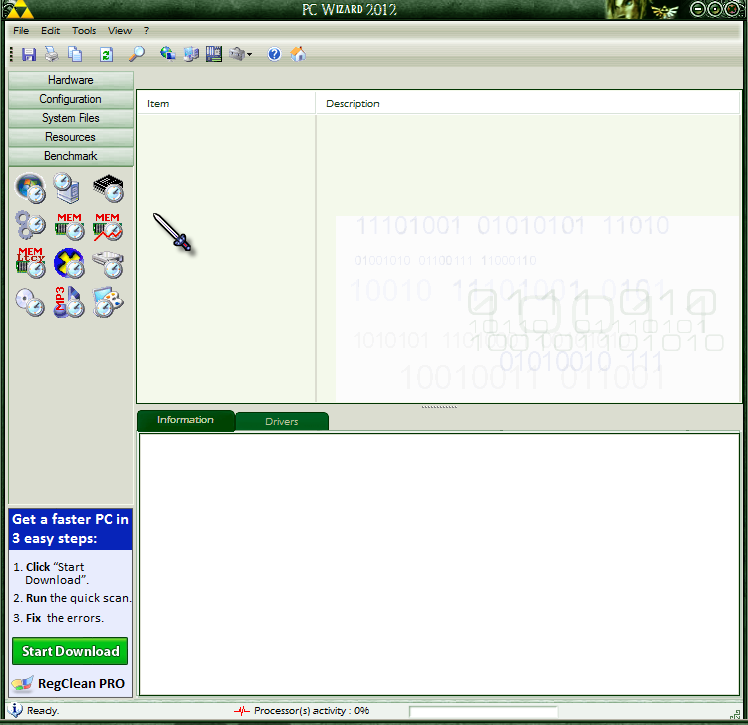The image size is (748, 725).
Task: Run the paint palette graphics benchmark icon
Action: pos(108,302)
